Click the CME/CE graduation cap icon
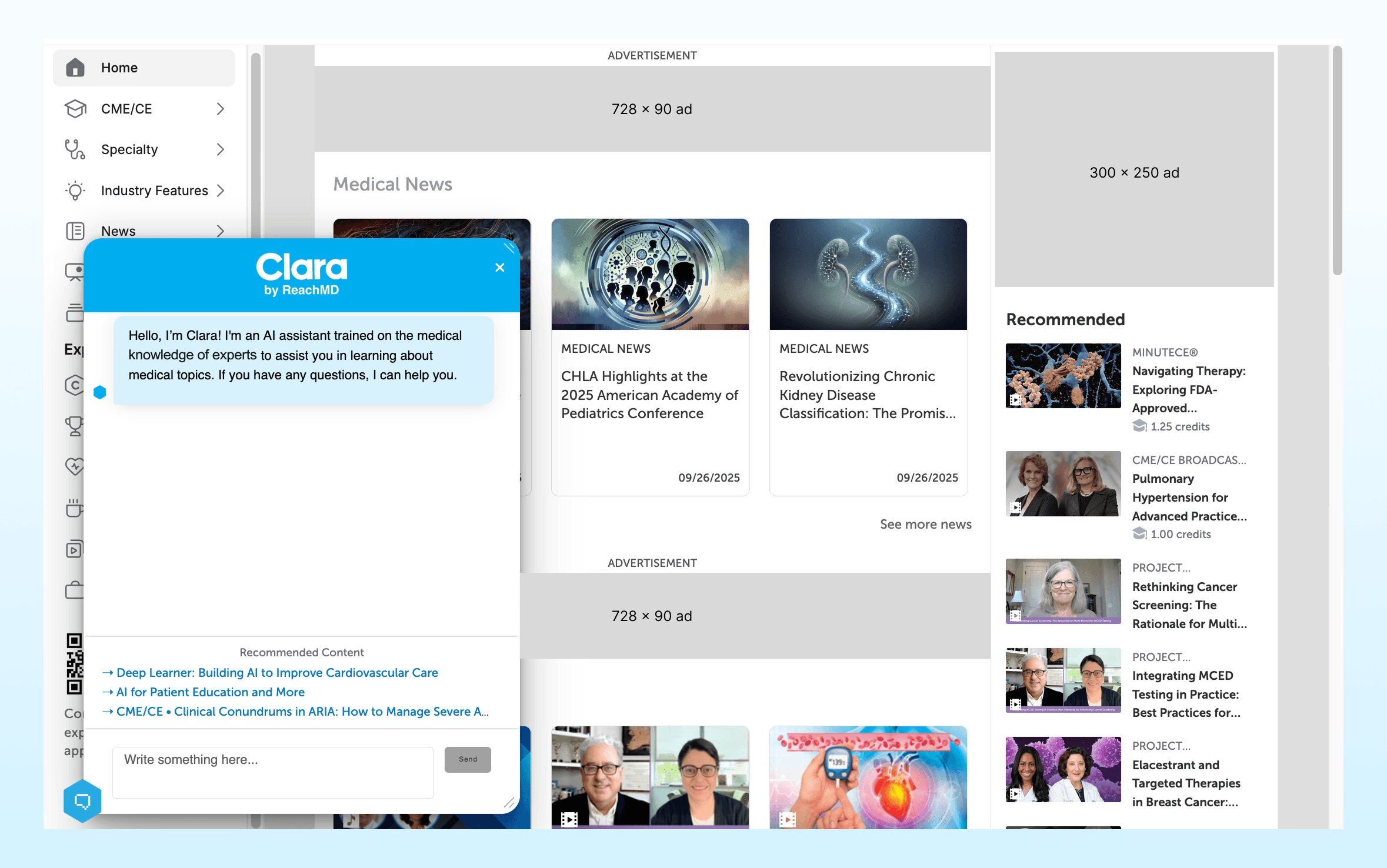 point(75,109)
